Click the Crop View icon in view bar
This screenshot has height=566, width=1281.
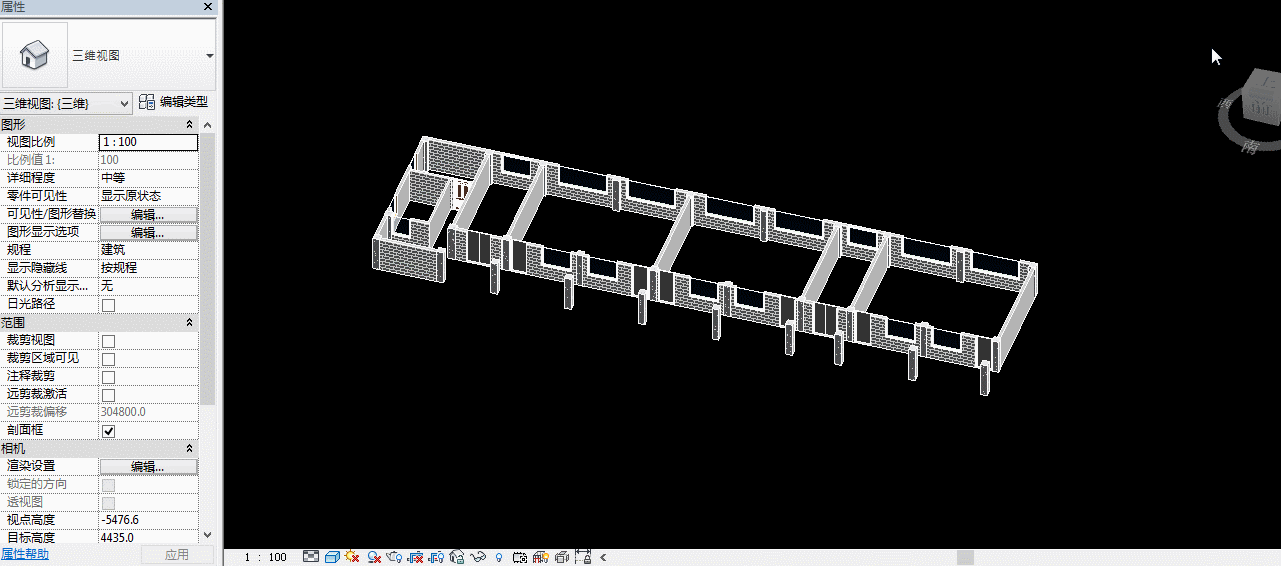(x=415, y=557)
